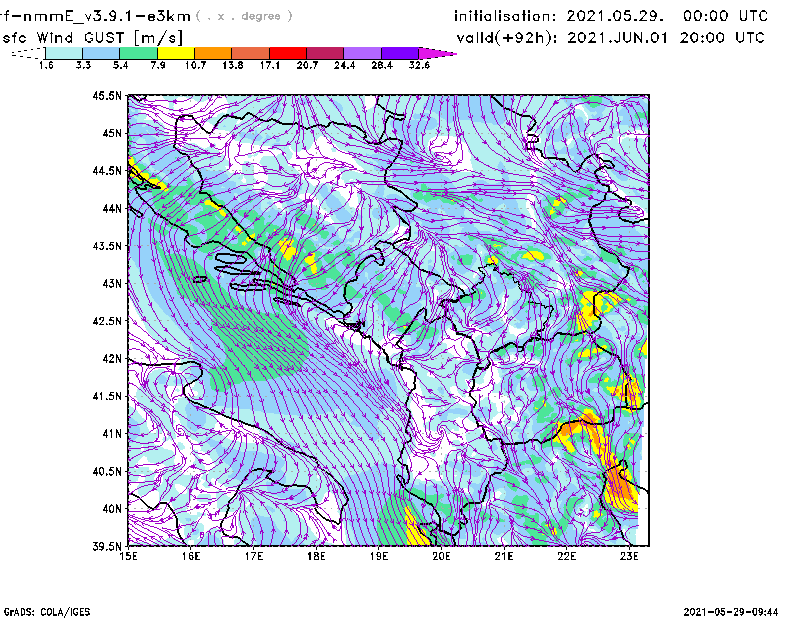This screenshot has height=618, width=800.
Task: Click the legend value 3.3
Action: pos(83,65)
